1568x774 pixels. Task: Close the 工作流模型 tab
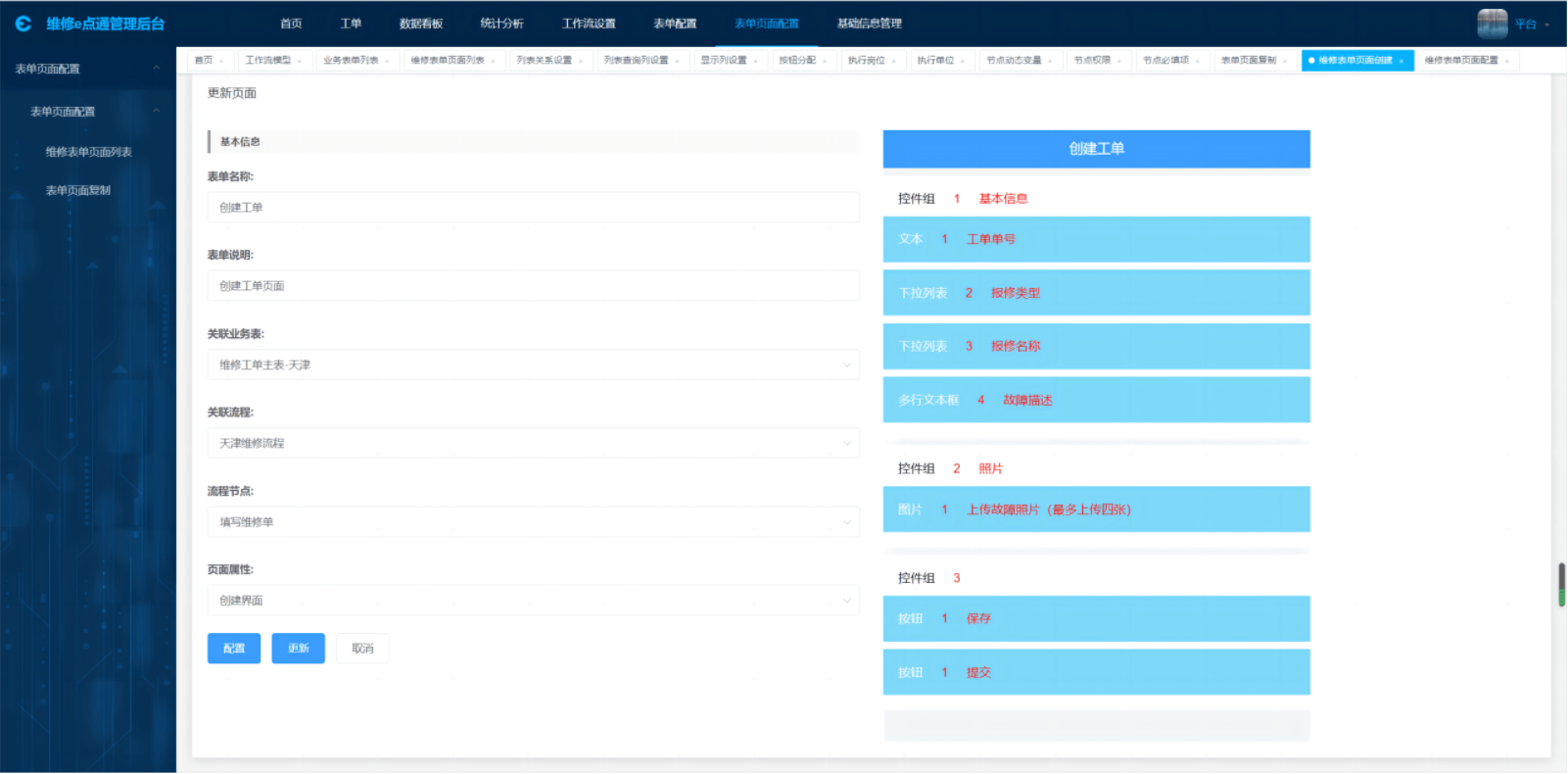coord(300,61)
